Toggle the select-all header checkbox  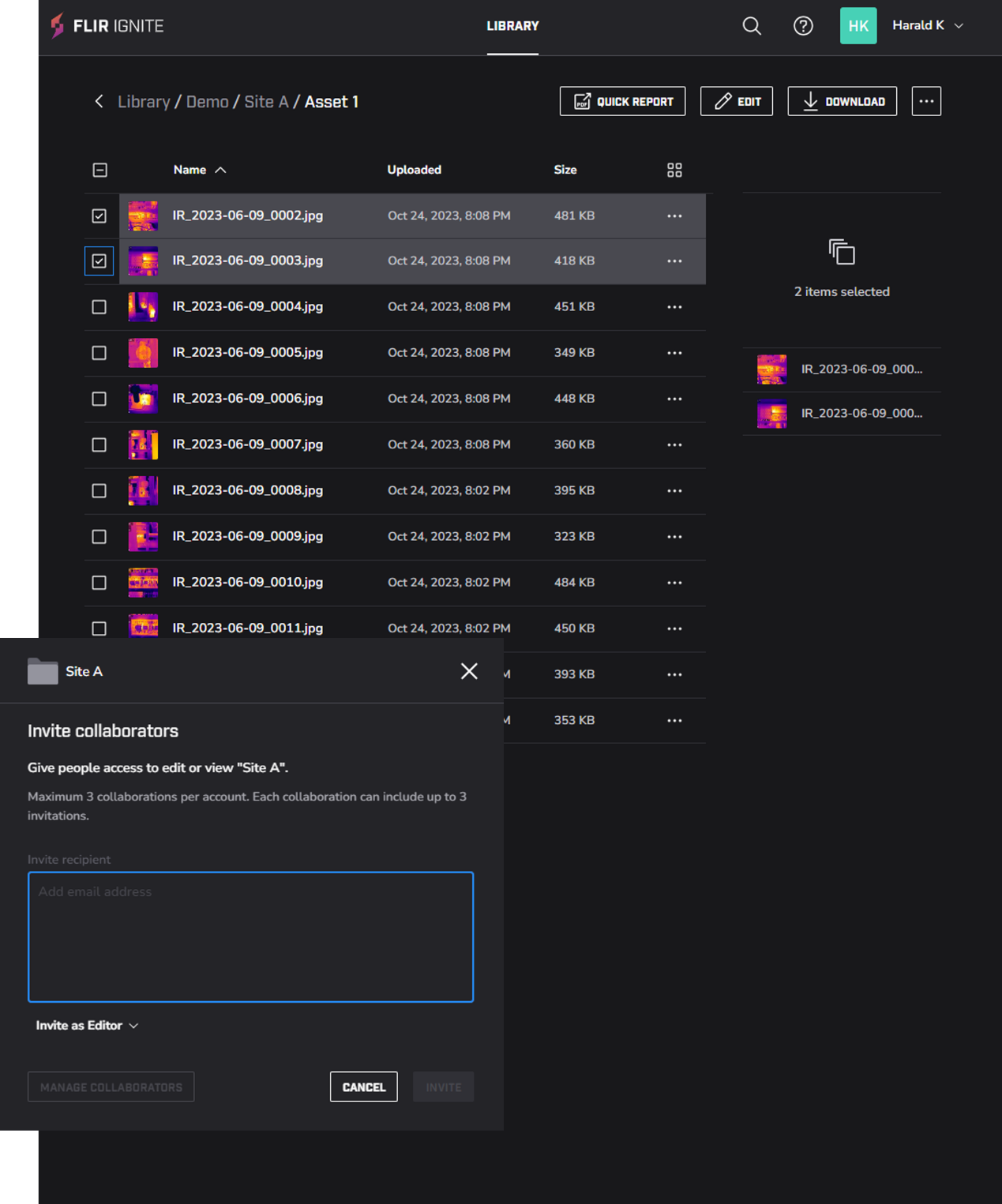(x=100, y=171)
